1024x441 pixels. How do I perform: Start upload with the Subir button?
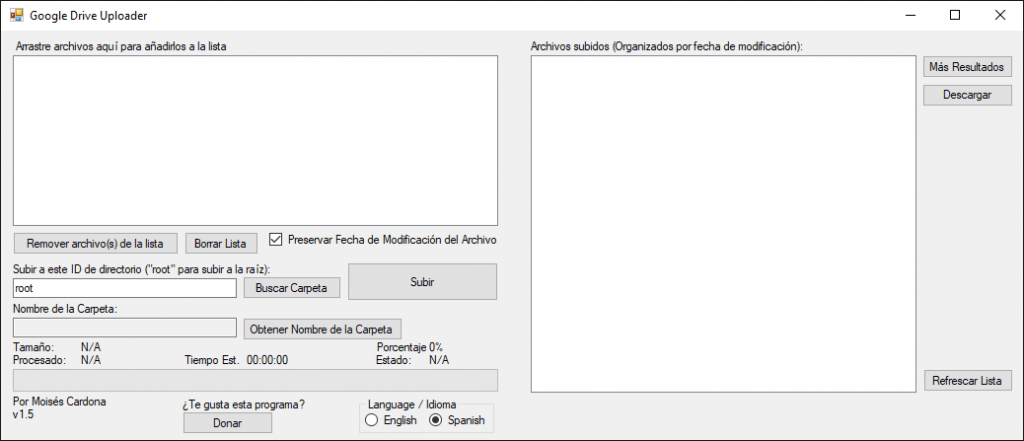tap(423, 282)
